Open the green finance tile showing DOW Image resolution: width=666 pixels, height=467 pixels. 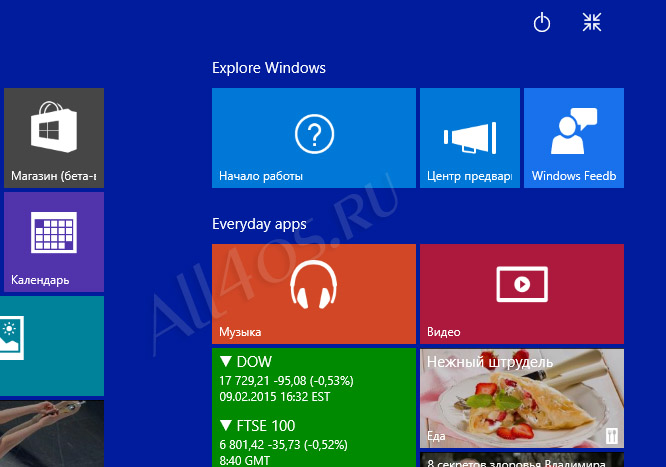(x=314, y=408)
